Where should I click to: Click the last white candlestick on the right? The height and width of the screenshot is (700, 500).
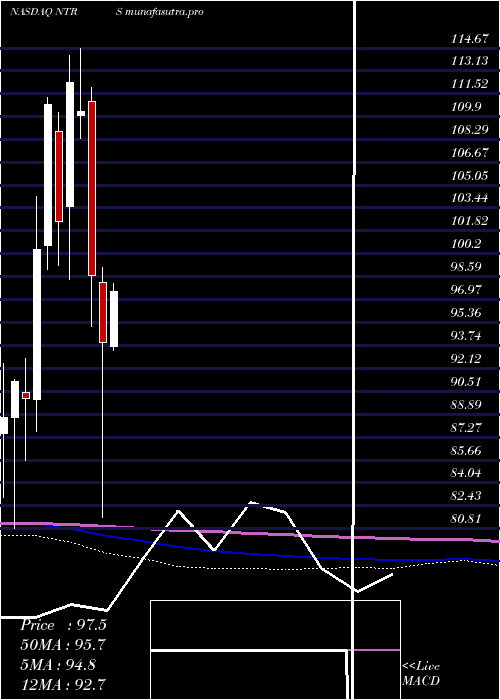pyautogui.click(x=114, y=319)
